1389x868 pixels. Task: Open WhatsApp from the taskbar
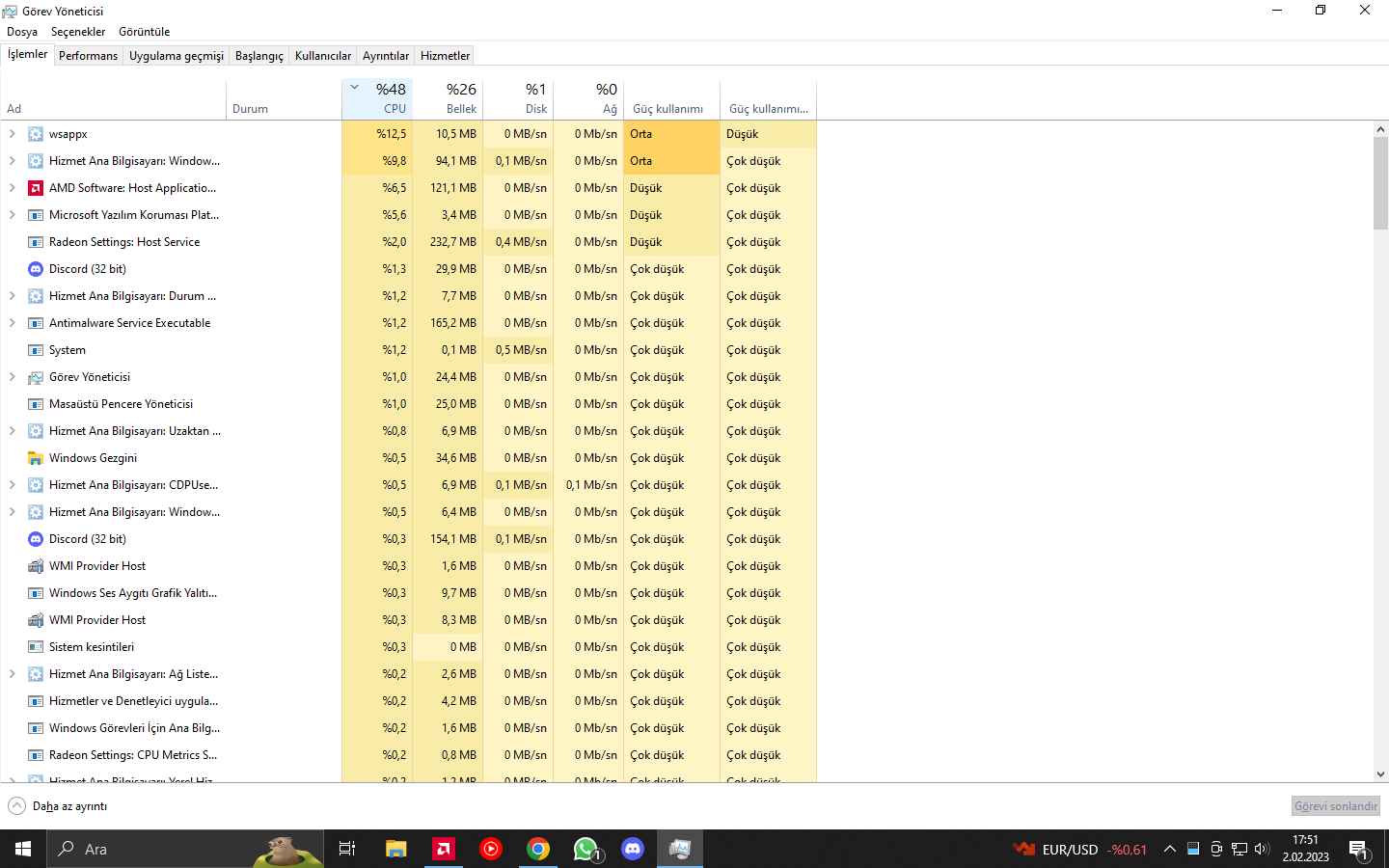point(586,849)
